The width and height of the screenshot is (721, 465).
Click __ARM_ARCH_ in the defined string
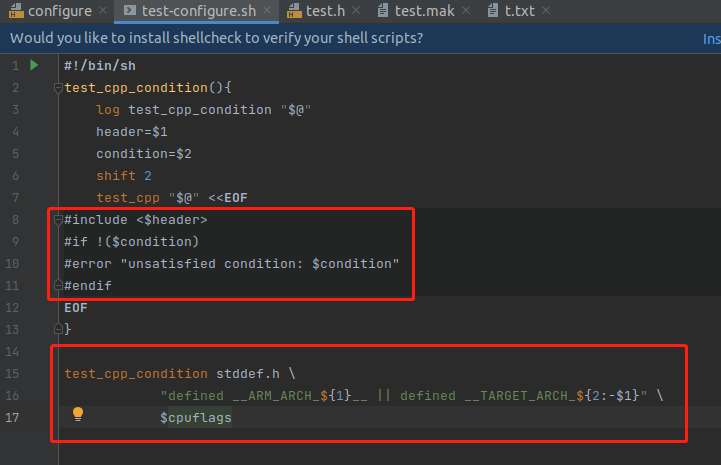click(x=276, y=396)
